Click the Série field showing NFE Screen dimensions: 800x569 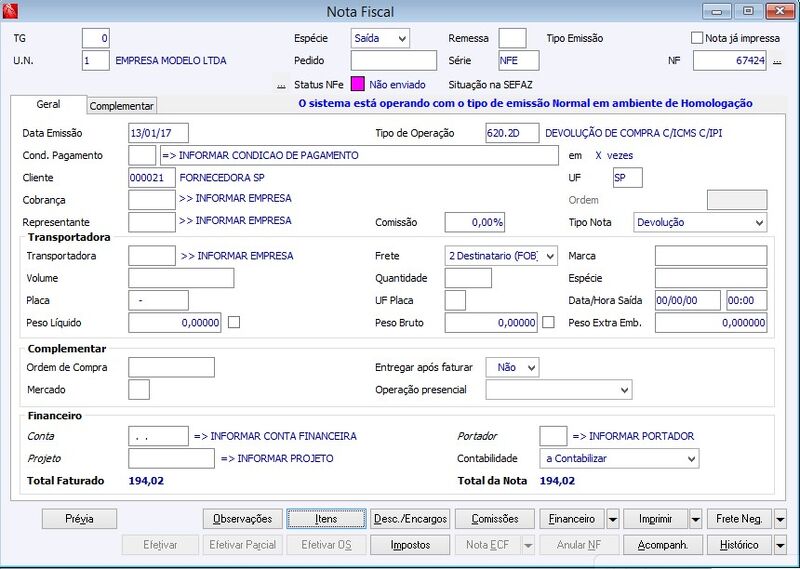coord(519,60)
